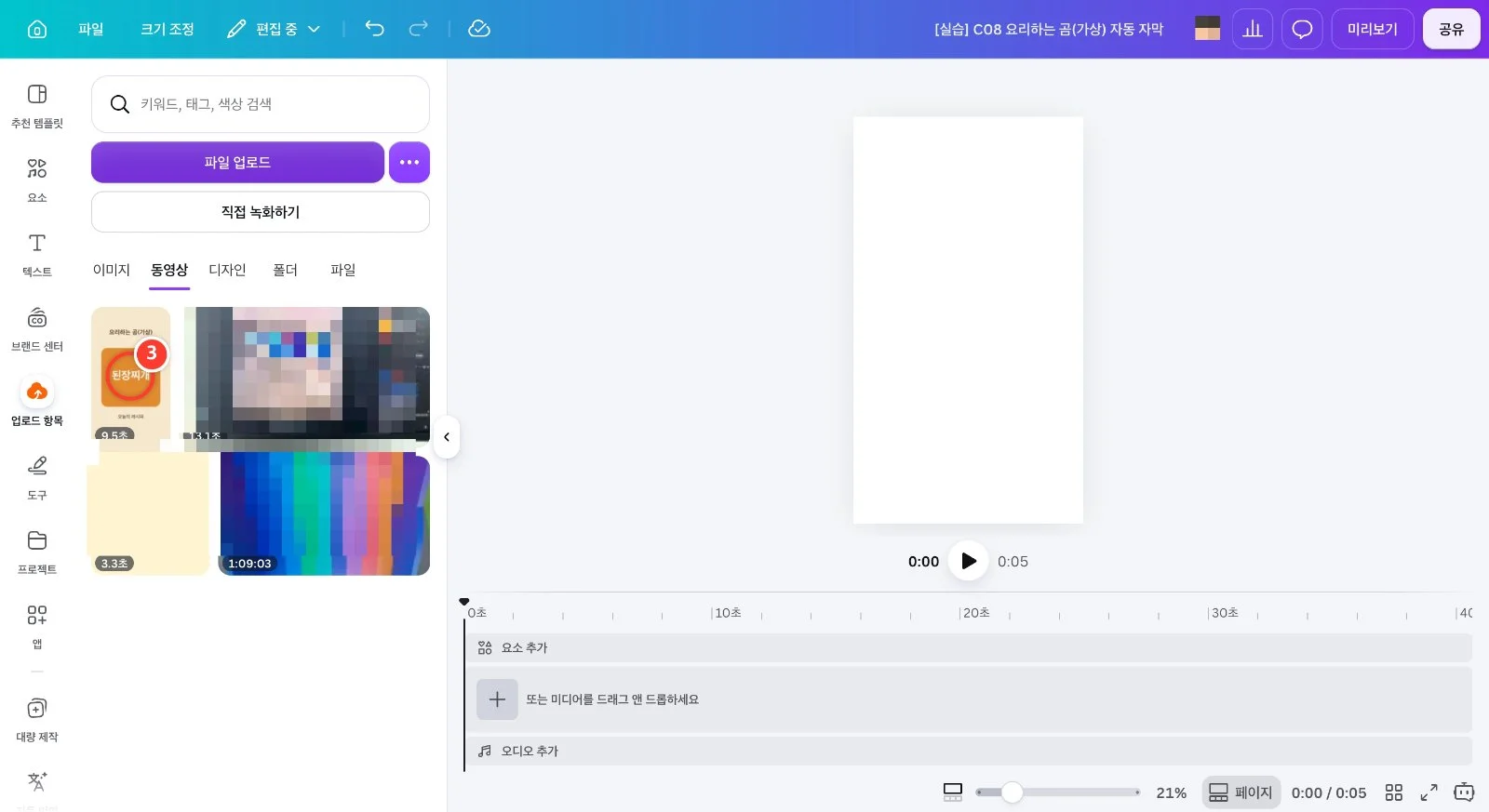Click the 요소 추가 track
This screenshot has height=812, width=1489.
click(x=968, y=648)
